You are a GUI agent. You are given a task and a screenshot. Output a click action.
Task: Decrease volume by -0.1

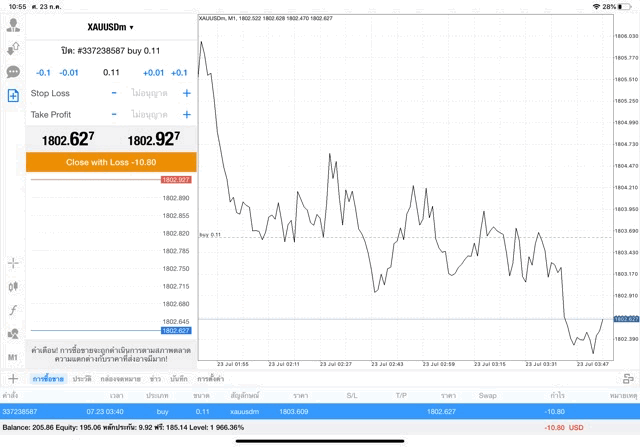tap(43, 72)
